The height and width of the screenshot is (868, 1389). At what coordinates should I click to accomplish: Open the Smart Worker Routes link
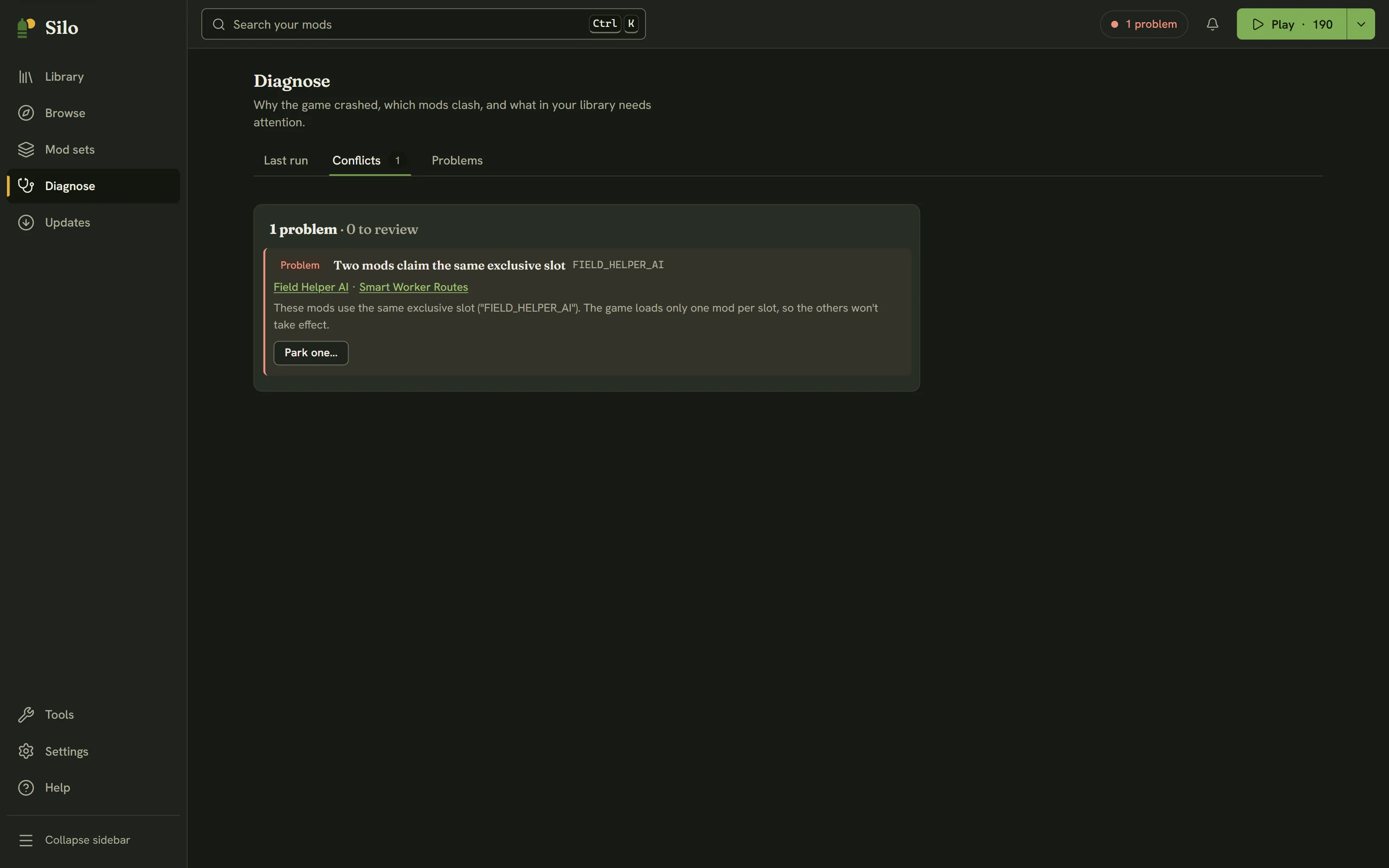pos(413,287)
